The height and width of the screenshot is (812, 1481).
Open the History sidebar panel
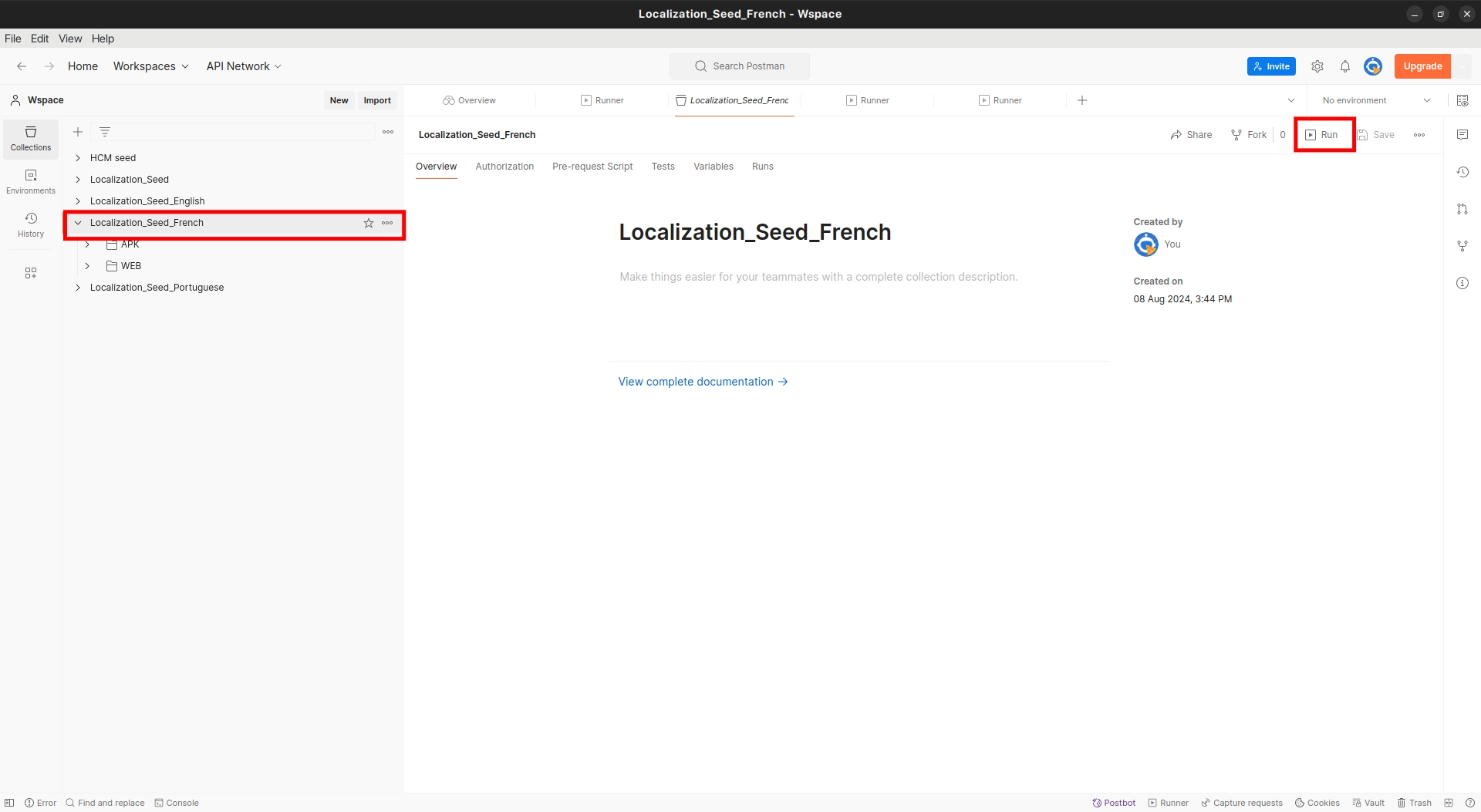(31, 224)
